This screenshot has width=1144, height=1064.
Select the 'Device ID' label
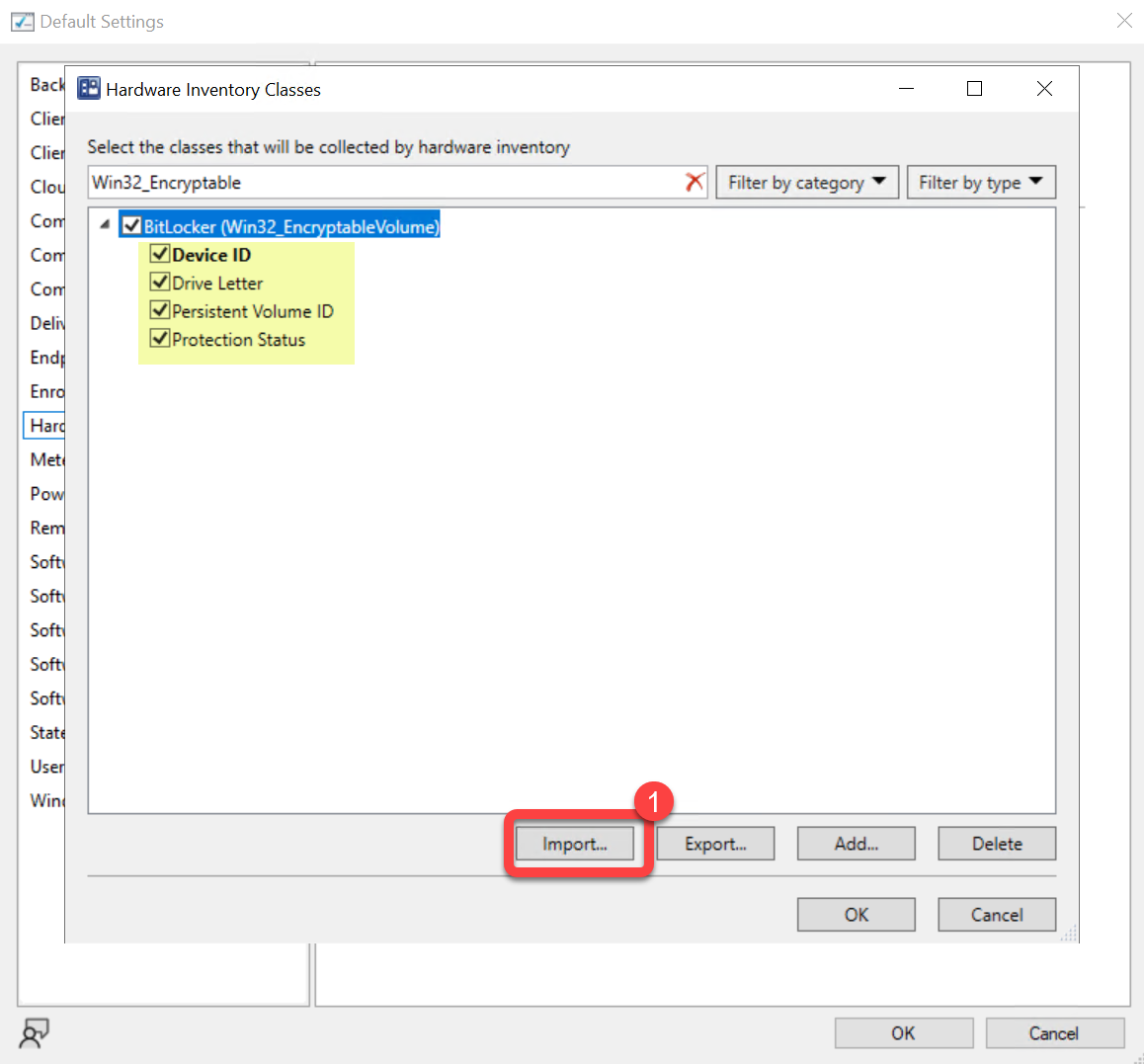(x=211, y=255)
